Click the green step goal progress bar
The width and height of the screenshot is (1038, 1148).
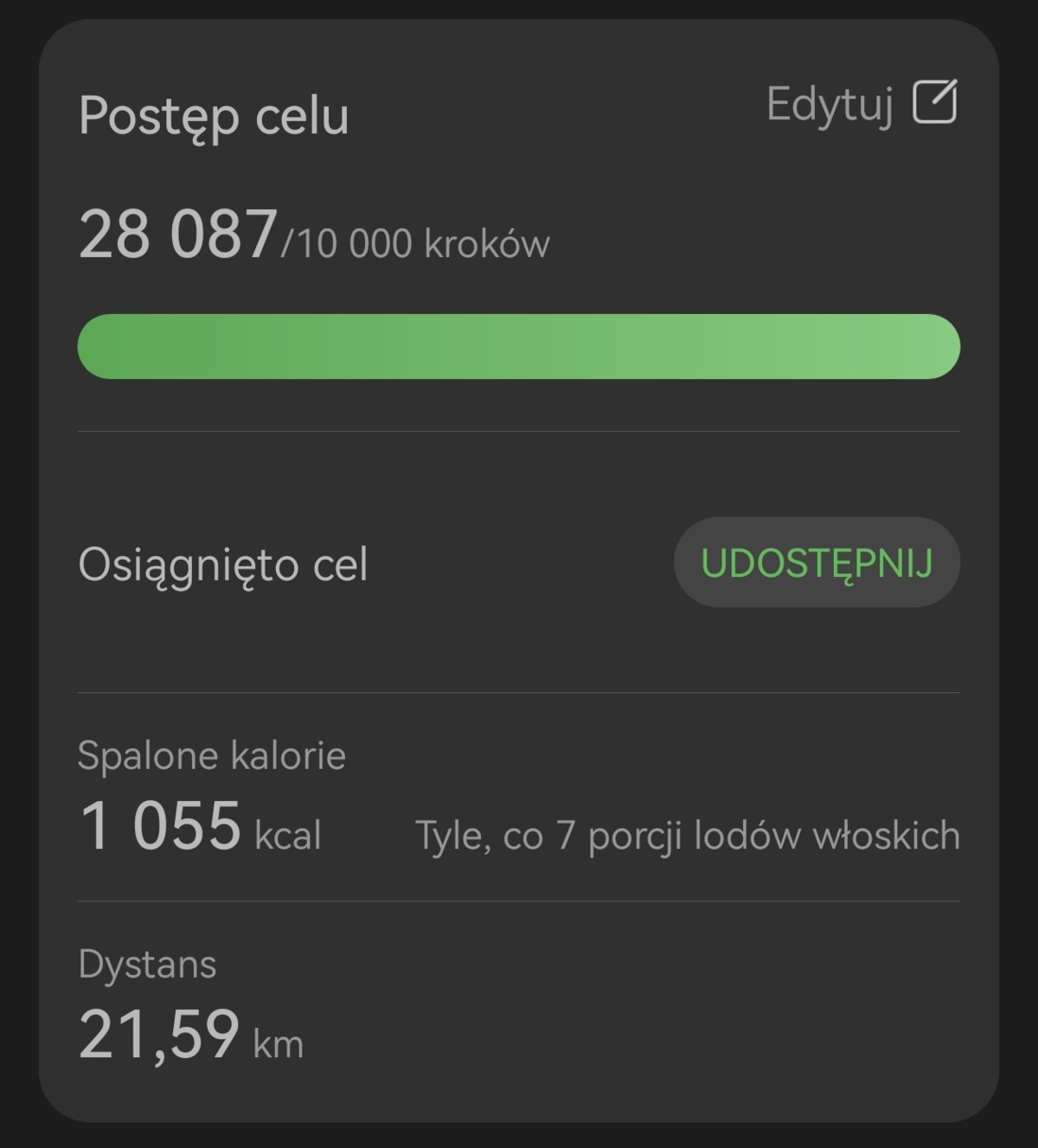pos(519,346)
